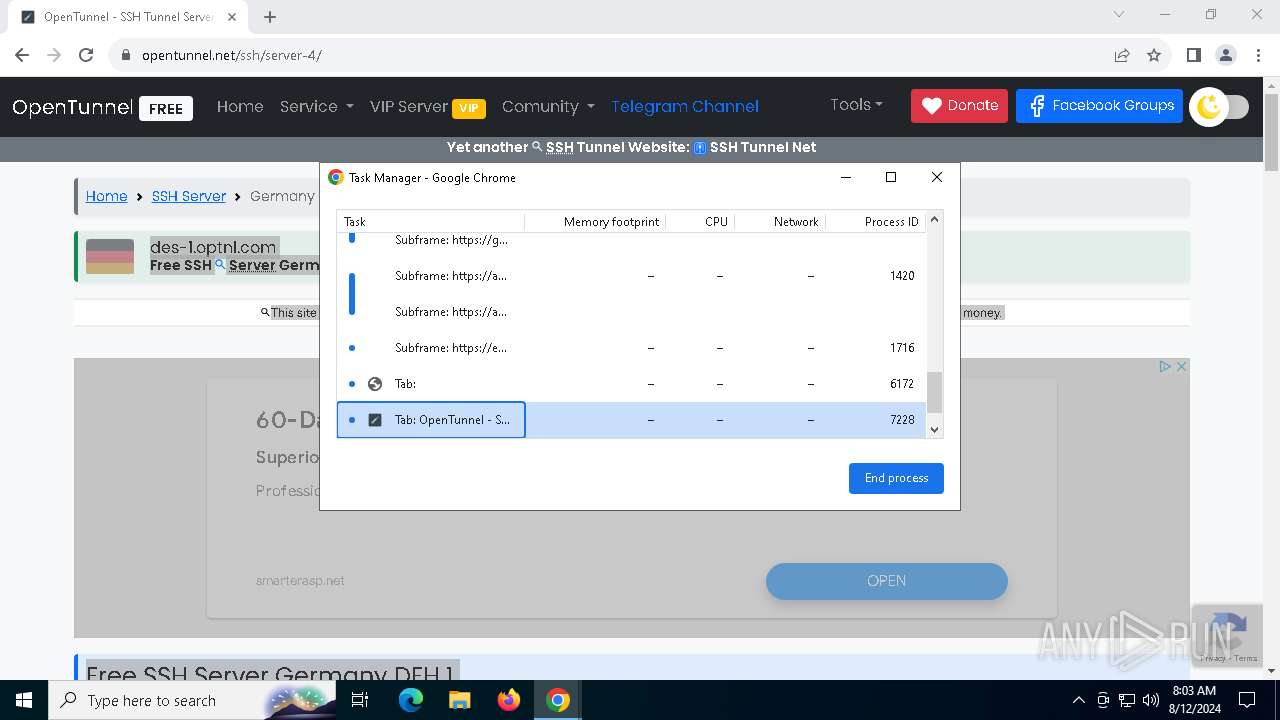Click the Task Manager scrollbar thumb
The height and width of the screenshot is (720, 1280).
(935, 392)
